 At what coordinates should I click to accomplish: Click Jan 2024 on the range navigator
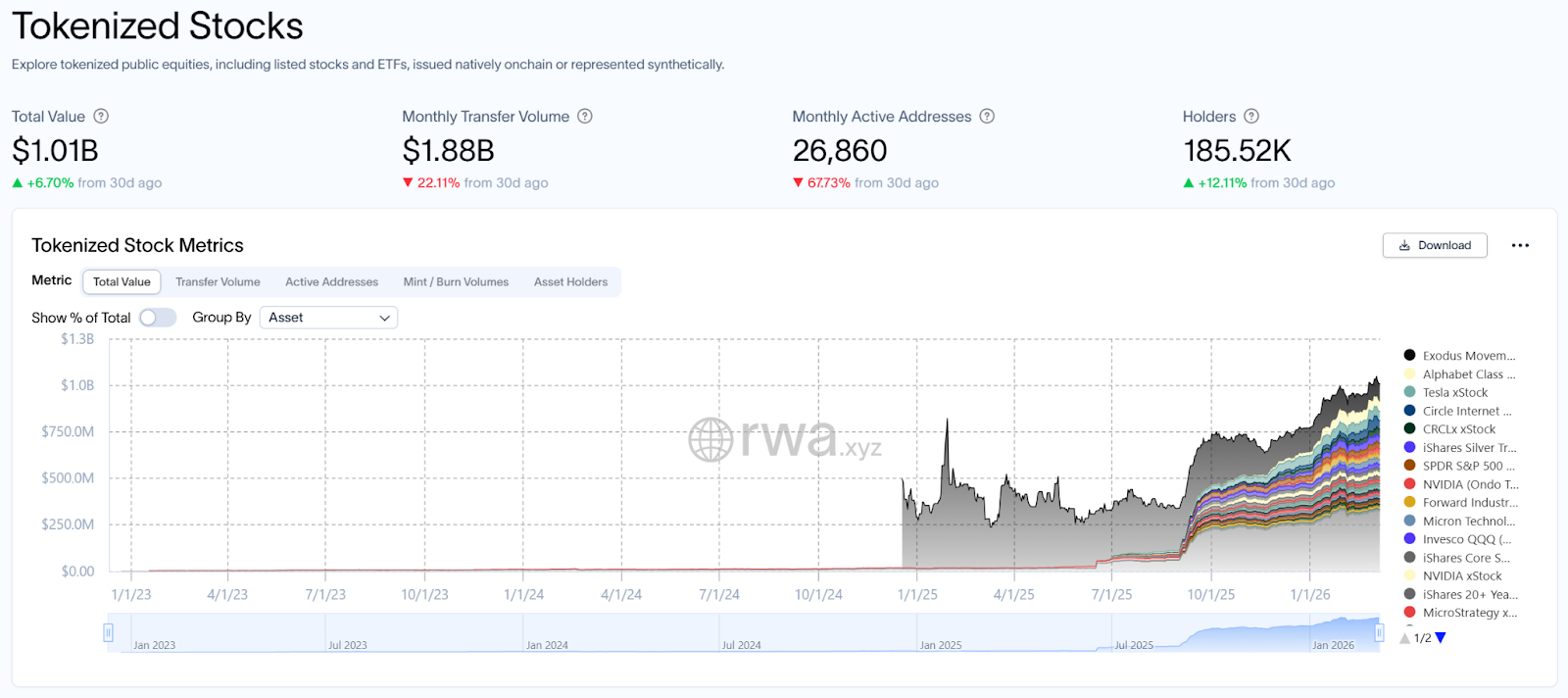(x=547, y=645)
